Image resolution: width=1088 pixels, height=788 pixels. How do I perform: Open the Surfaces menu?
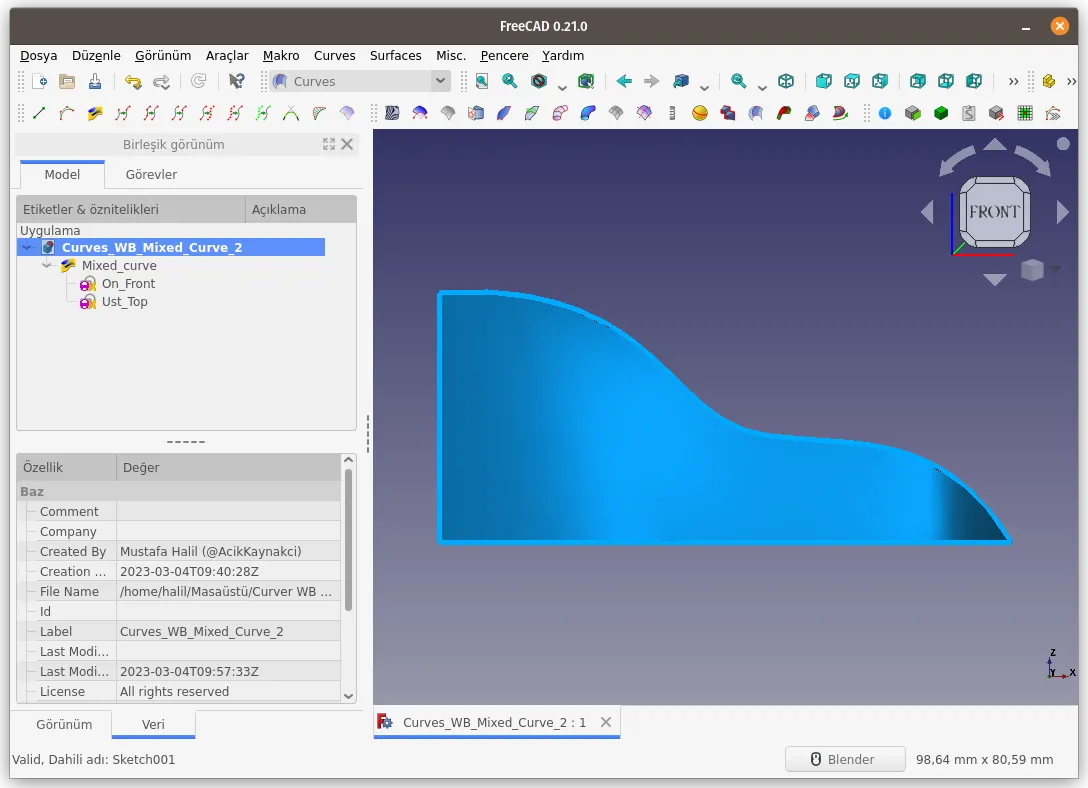pyautogui.click(x=395, y=55)
